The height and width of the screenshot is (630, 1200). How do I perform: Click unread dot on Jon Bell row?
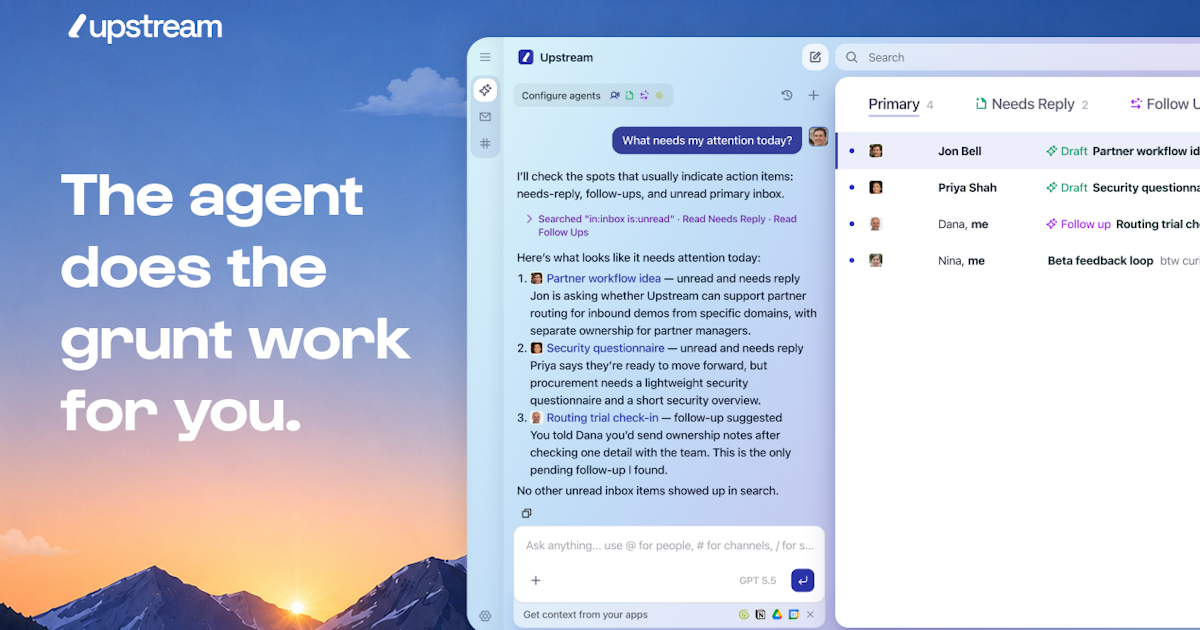(x=852, y=151)
